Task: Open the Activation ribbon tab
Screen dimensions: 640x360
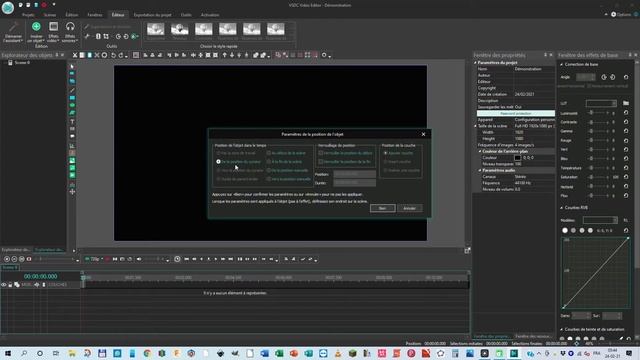Action: 210,15
